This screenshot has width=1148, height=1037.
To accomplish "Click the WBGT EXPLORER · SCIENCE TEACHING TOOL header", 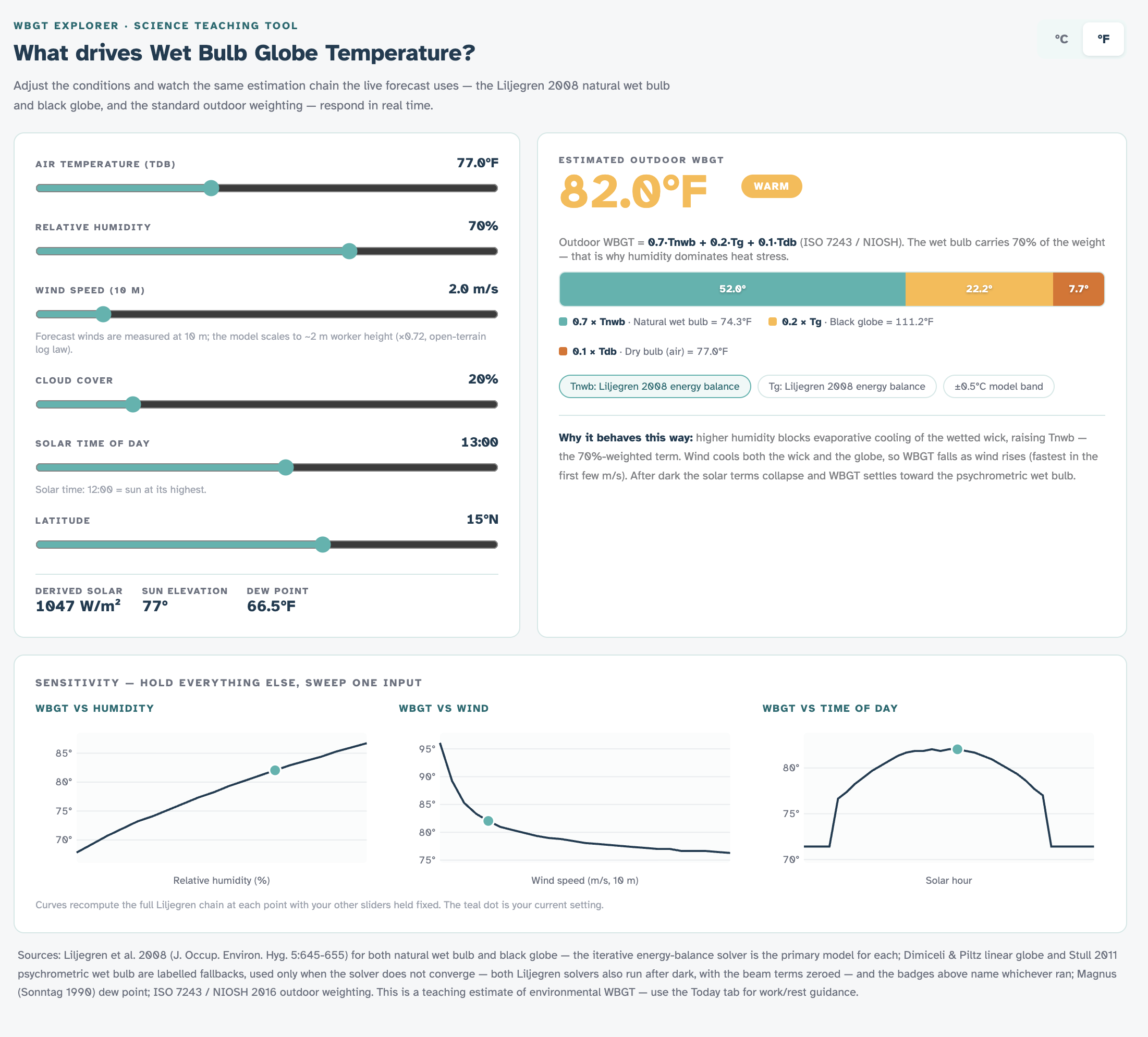I will point(155,26).
